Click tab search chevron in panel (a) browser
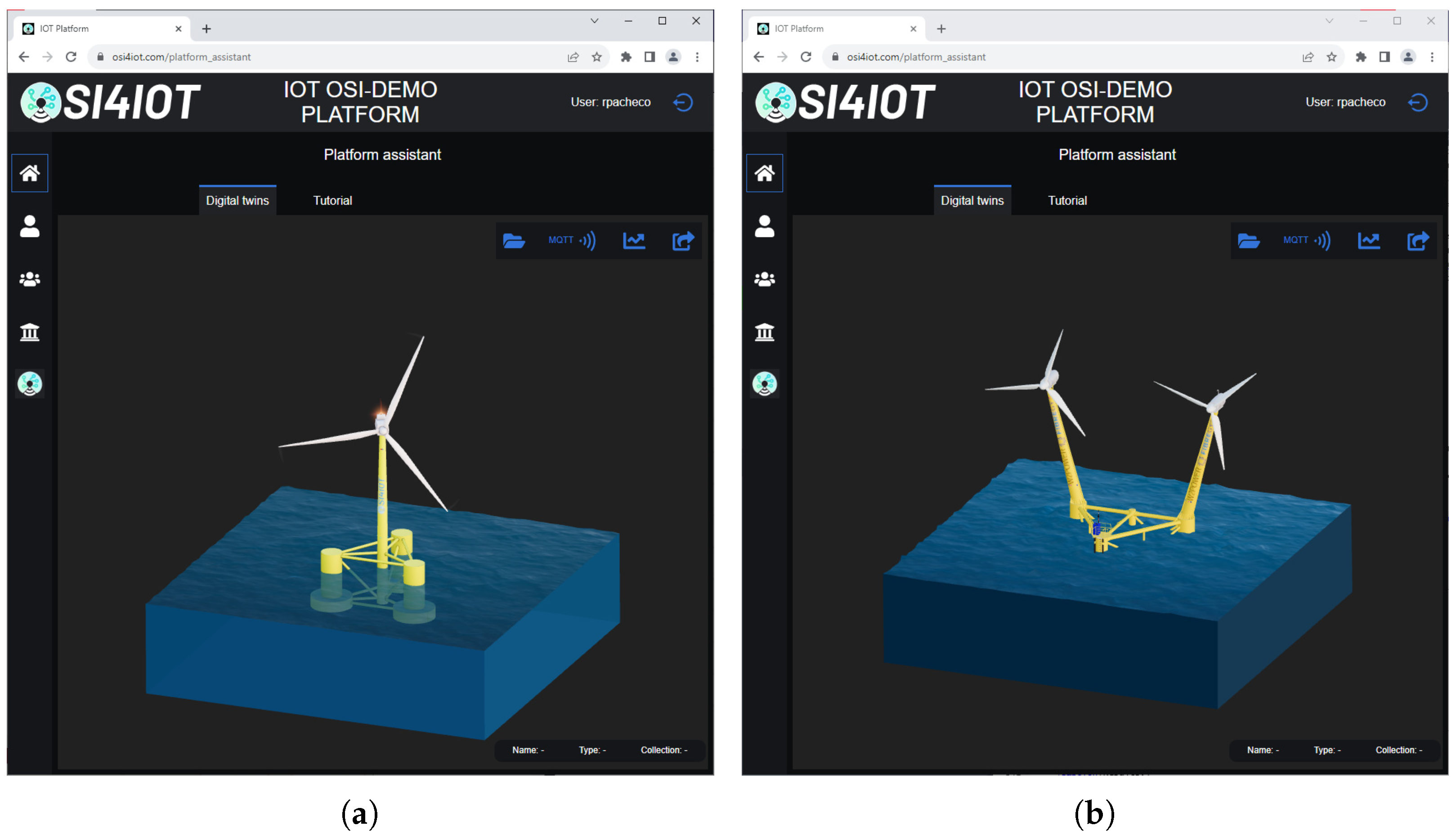1456x839 pixels. pos(594,21)
